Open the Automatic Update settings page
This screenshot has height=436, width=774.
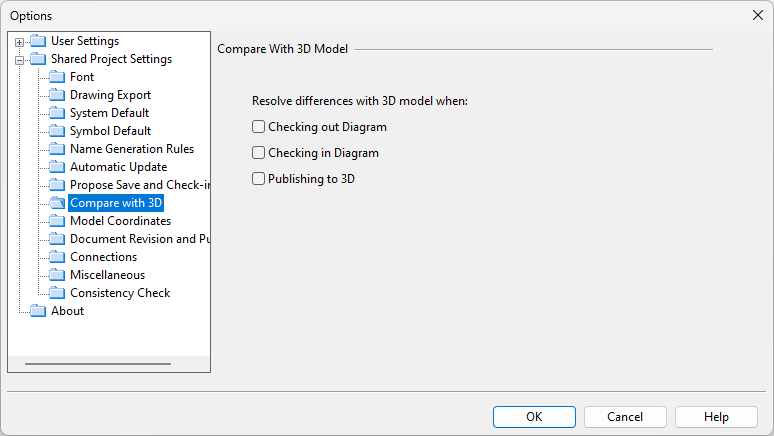click(118, 167)
